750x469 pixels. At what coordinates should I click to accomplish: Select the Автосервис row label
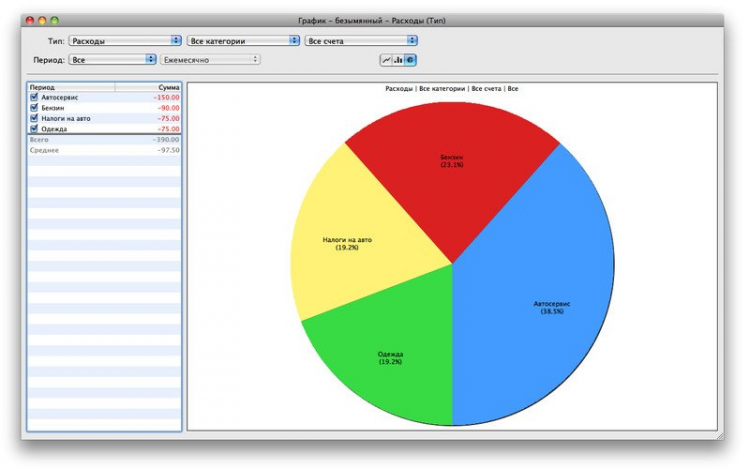tap(59, 97)
